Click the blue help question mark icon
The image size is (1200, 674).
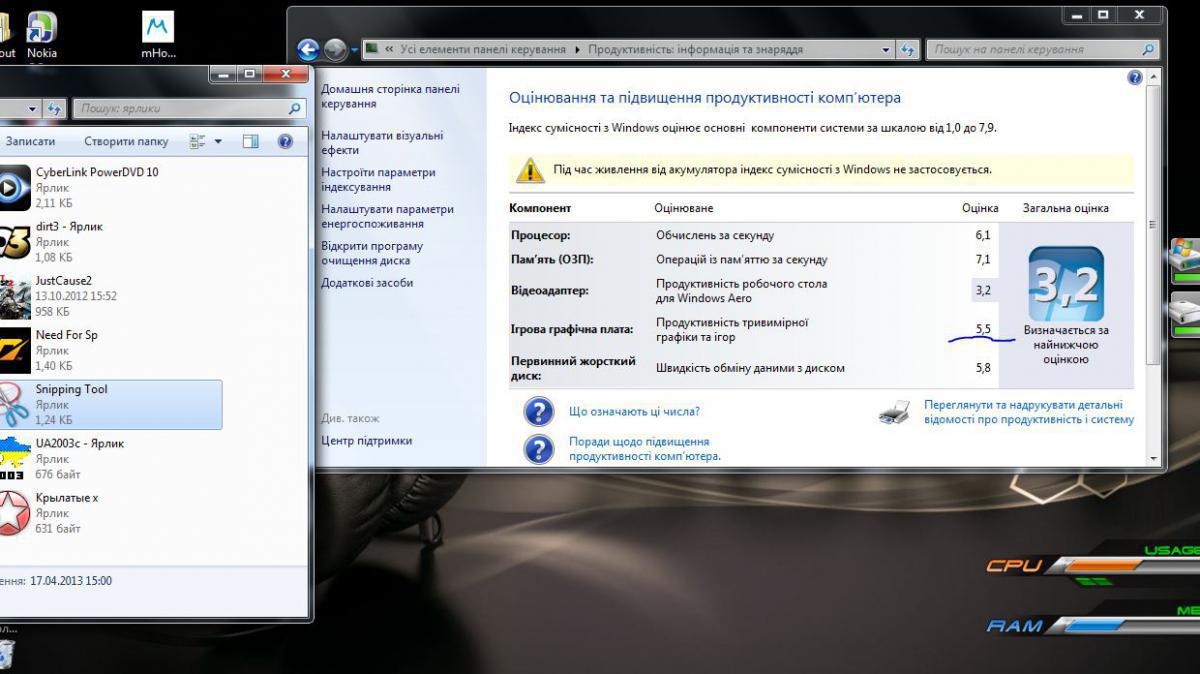[x=1135, y=78]
